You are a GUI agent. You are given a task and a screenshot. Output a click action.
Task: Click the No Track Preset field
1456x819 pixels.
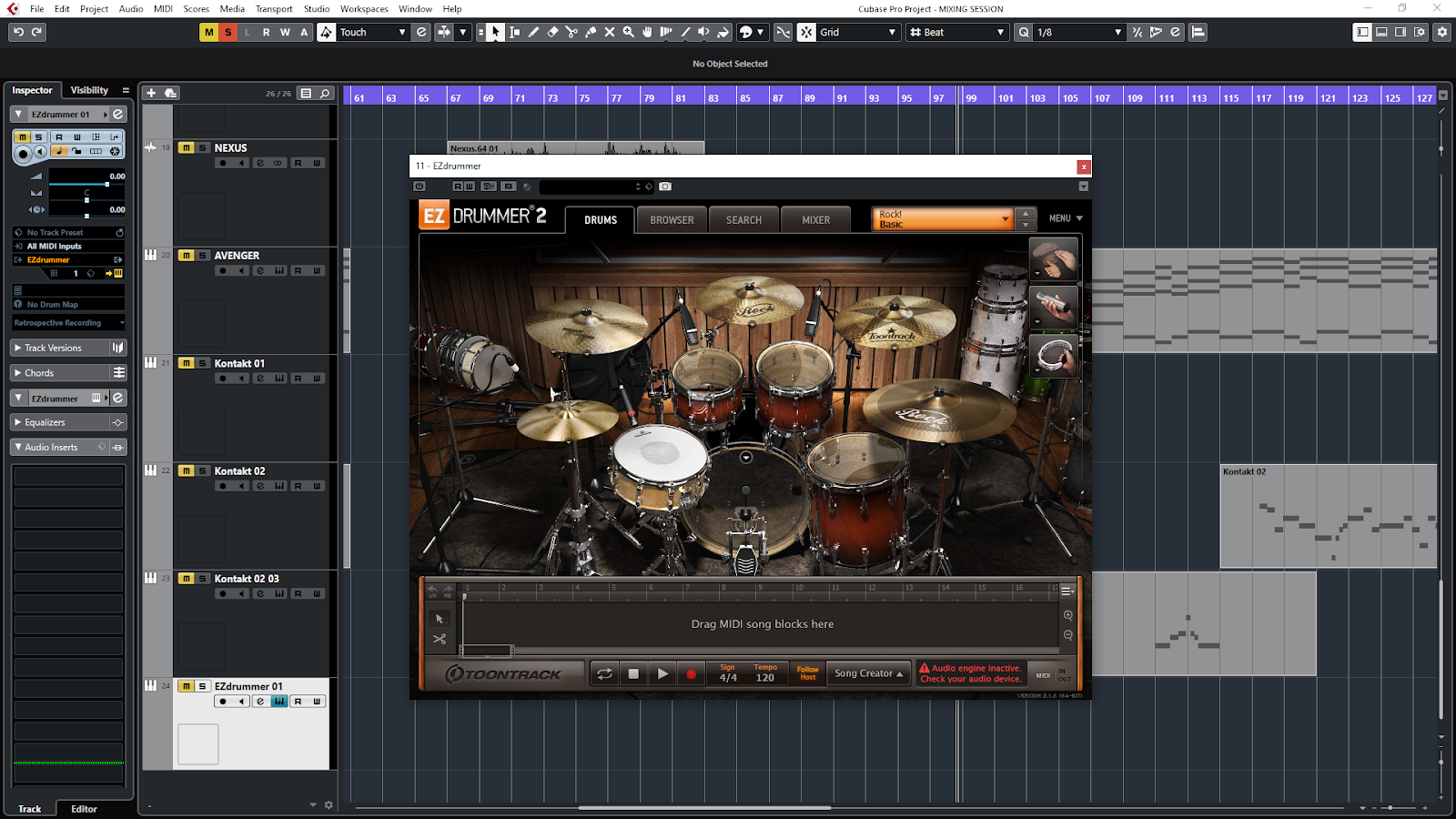68,233
